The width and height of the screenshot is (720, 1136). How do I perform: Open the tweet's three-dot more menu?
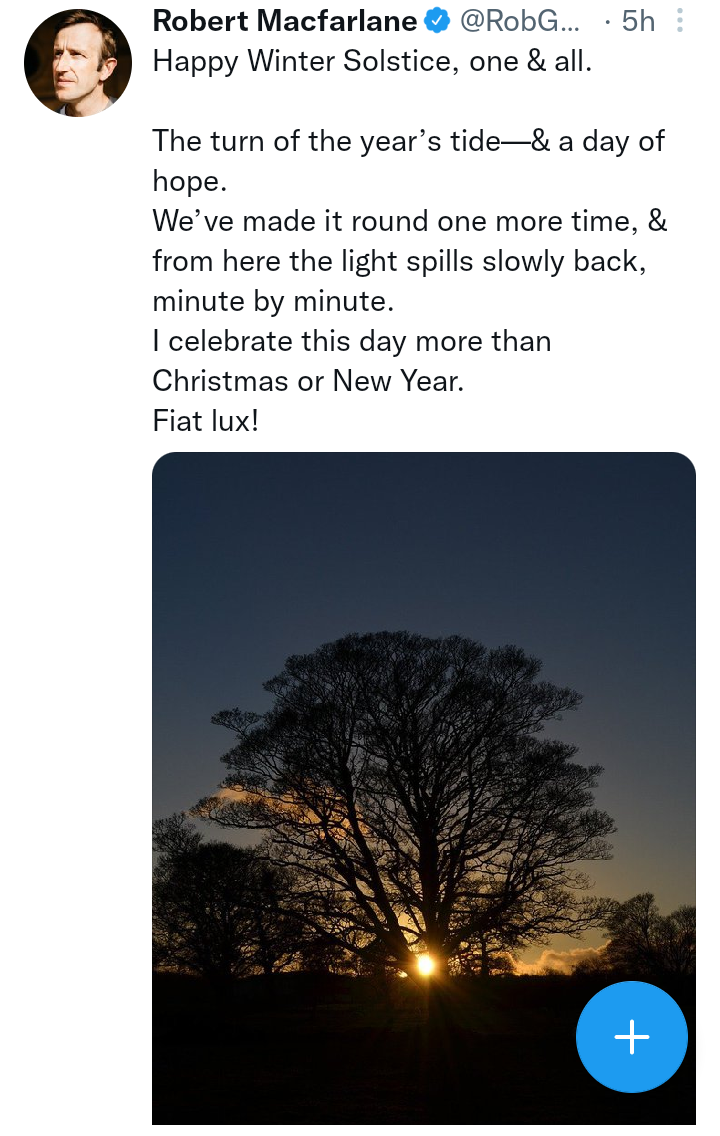tap(680, 21)
